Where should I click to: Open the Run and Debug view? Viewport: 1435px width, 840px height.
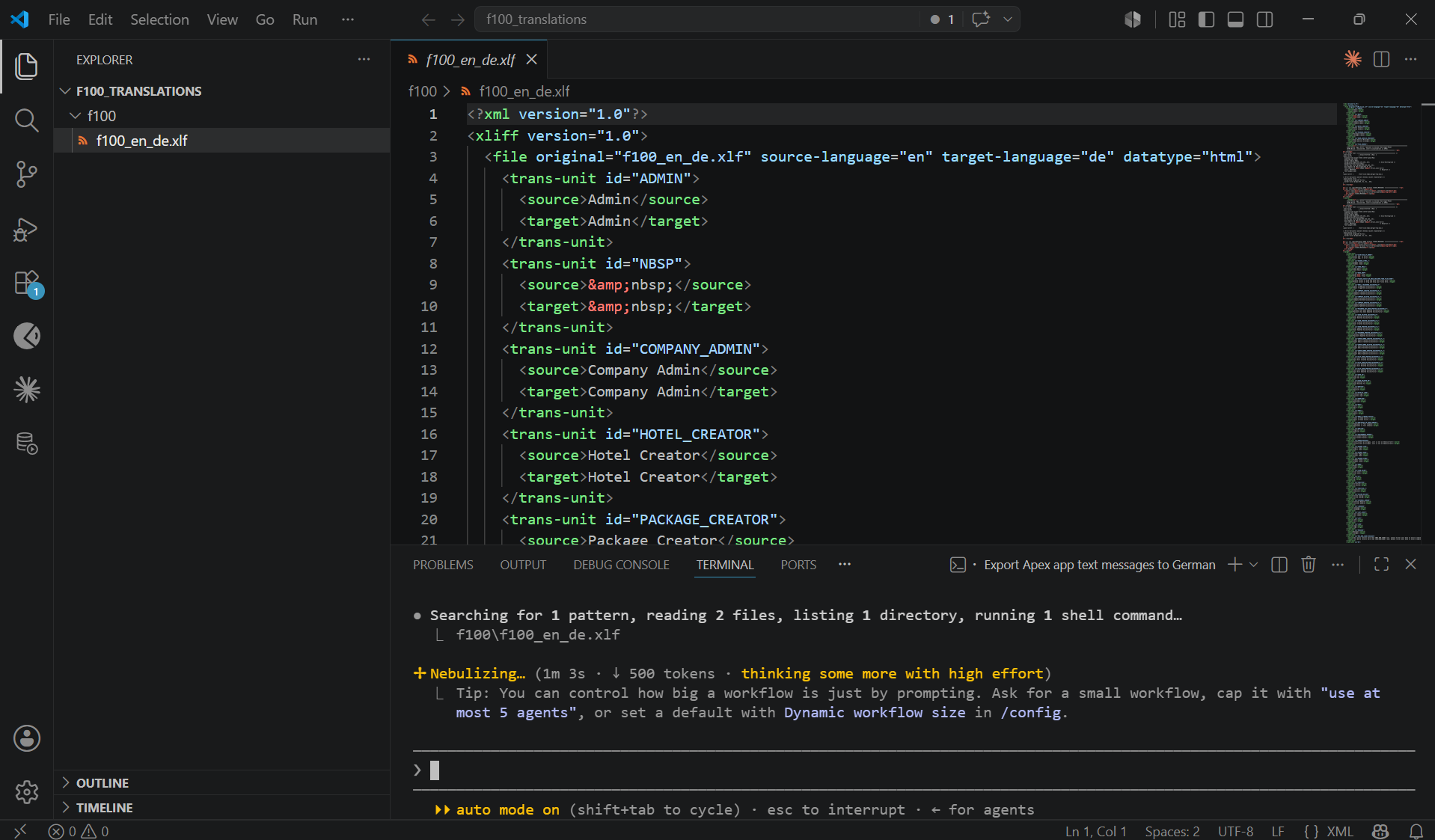27,229
